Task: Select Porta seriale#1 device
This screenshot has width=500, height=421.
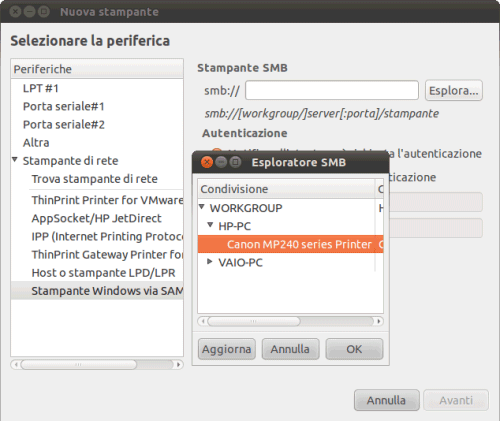Action: point(64,106)
